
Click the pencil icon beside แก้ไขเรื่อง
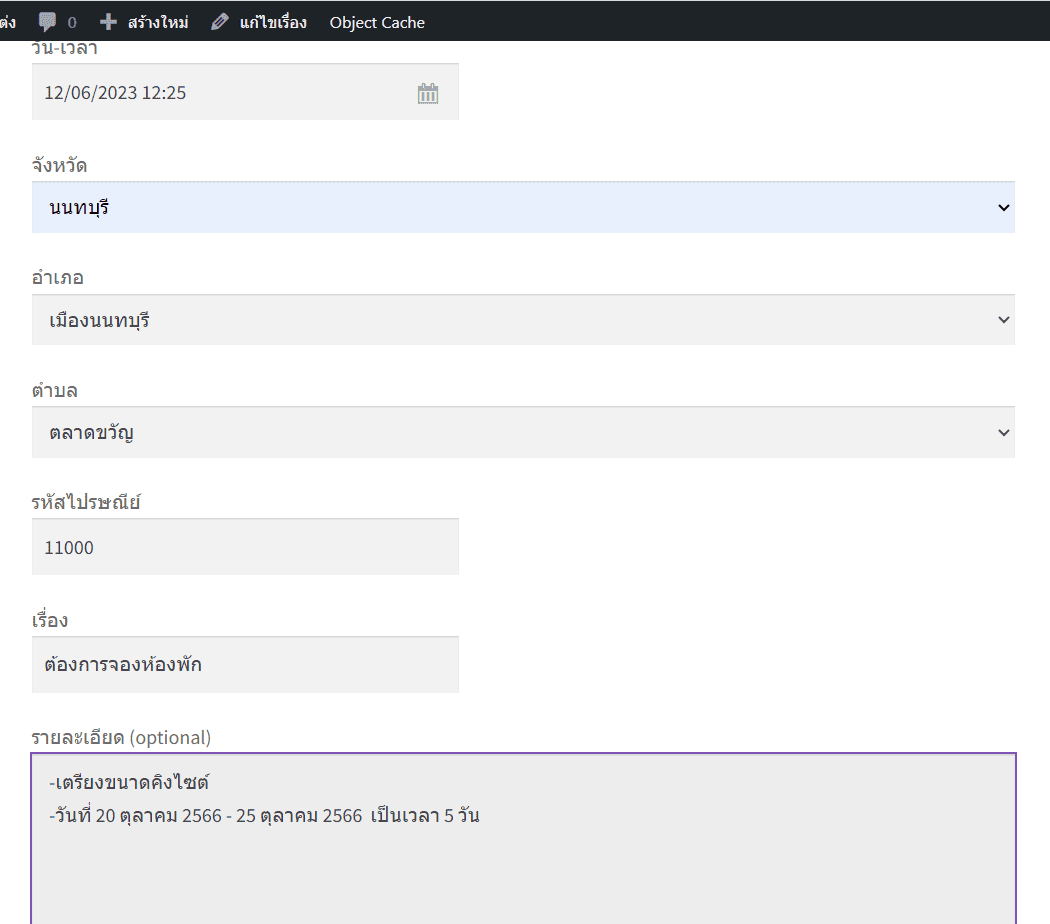tap(220, 22)
